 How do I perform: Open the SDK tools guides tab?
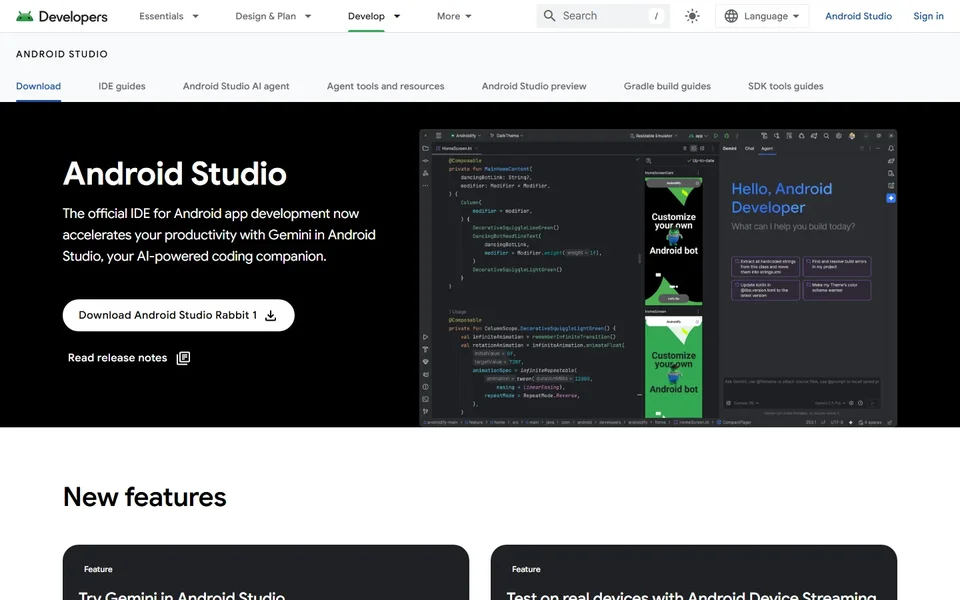pos(786,86)
